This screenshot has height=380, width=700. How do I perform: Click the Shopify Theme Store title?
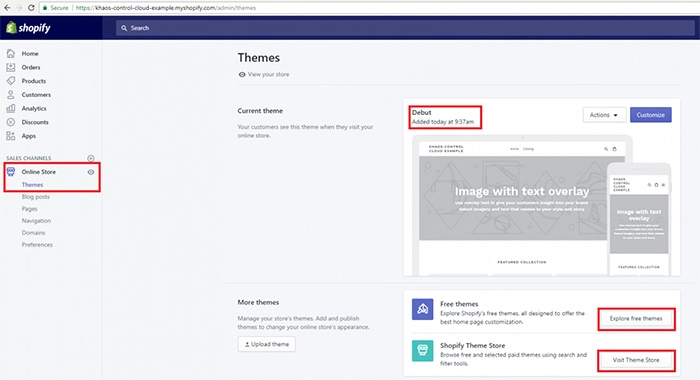click(472, 346)
